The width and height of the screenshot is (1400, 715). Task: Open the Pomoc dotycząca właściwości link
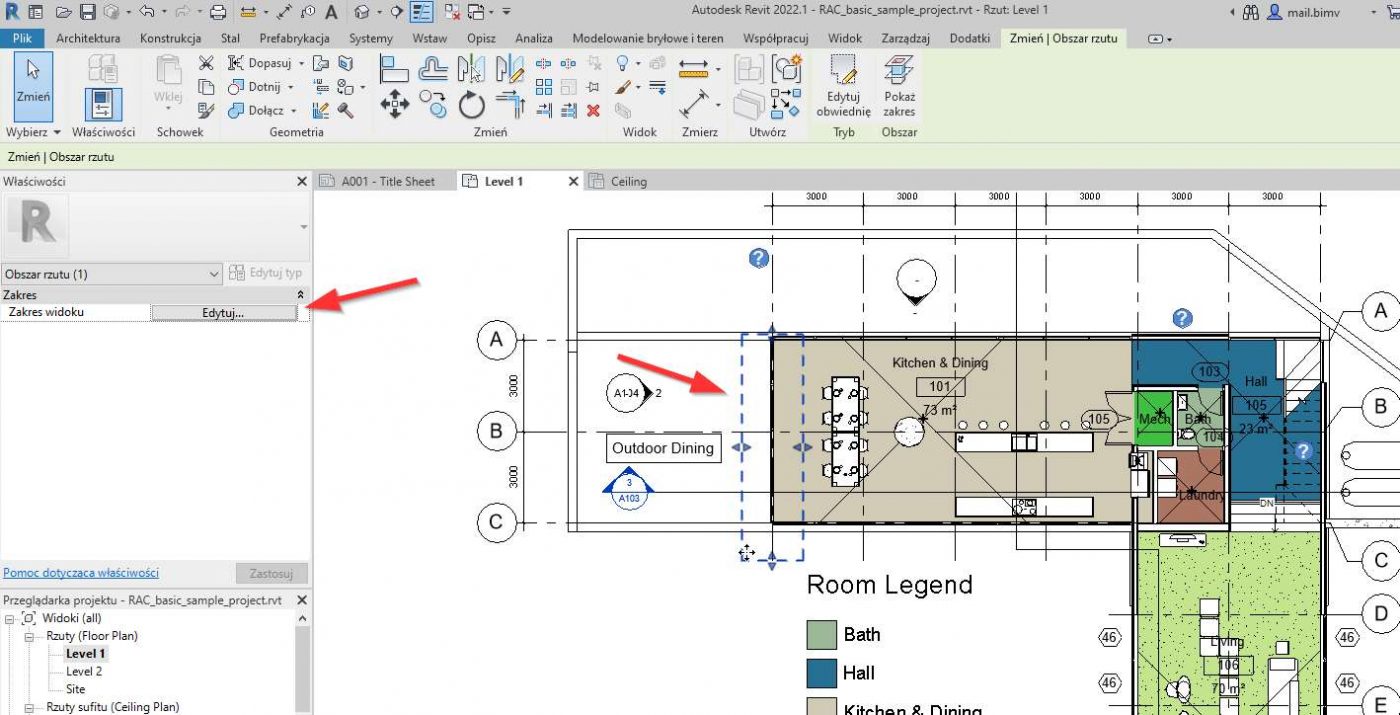click(x=81, y=573)
